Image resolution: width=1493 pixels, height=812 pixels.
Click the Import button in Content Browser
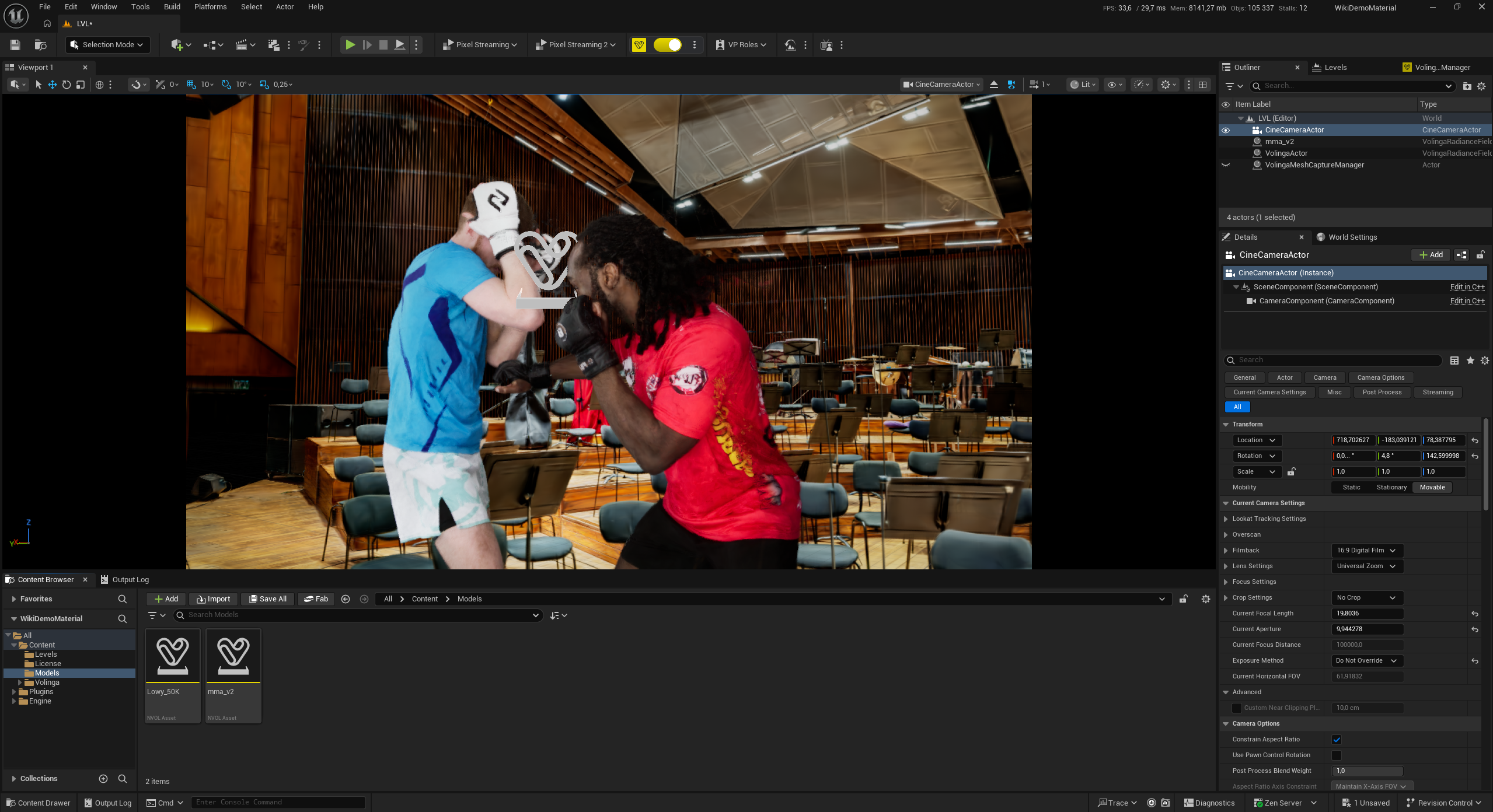[213, 599]
